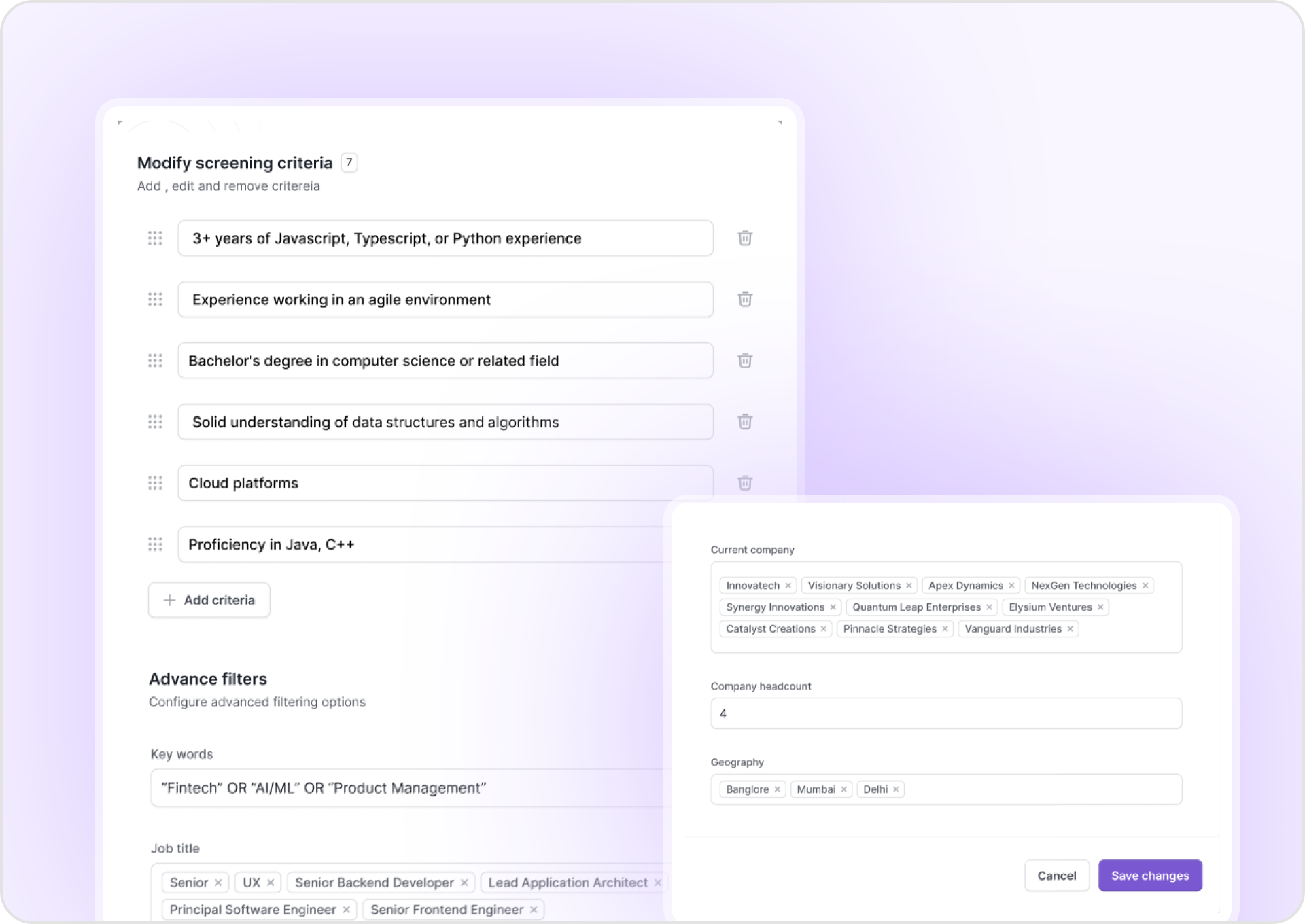Delete the Bachelor's degree criterion
The height and width of the screenshot is (924, 1305).
tap(745, 361)
